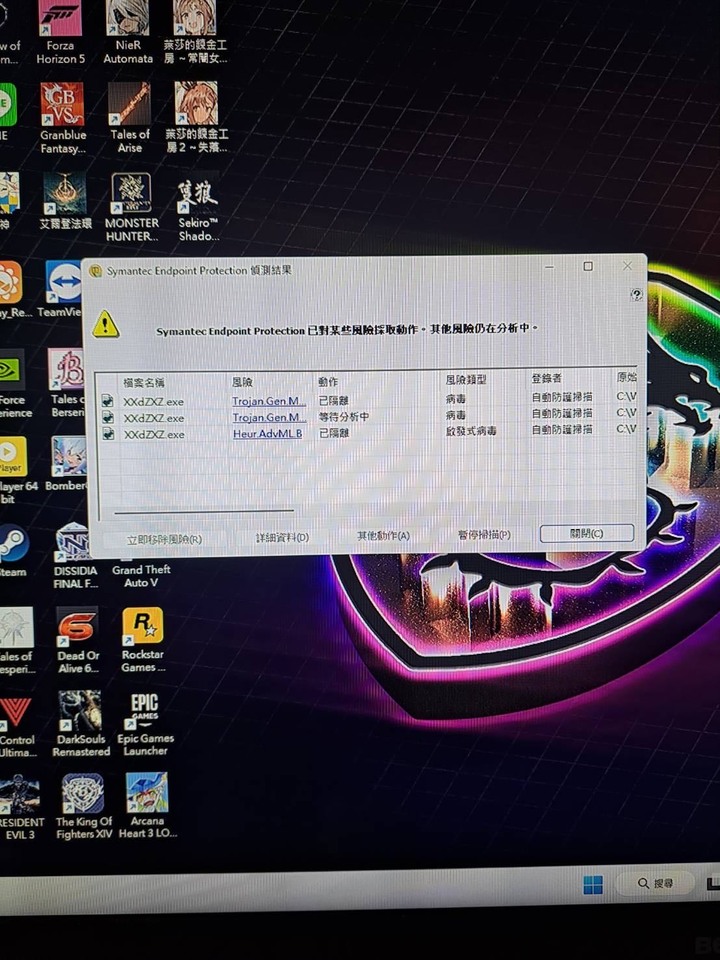This screenshot has height=960, width=720.
Task: Click the 暫停掃描(P) button
Action: [x=484, y=535]
